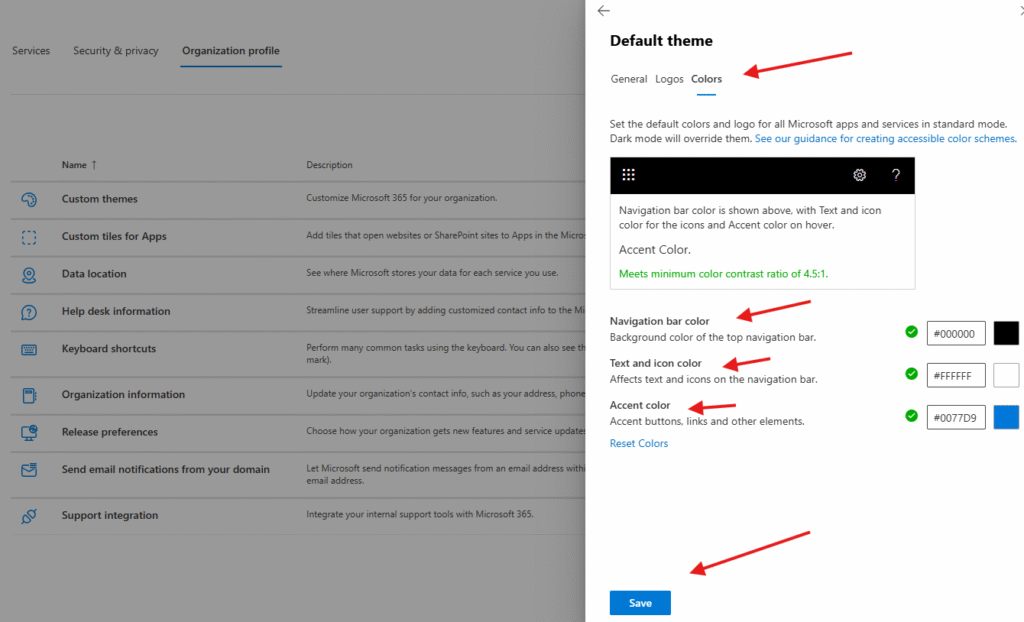Open the black navigation bar color swatch
The image size is (1024, 622).
(x=1006, y=333)
